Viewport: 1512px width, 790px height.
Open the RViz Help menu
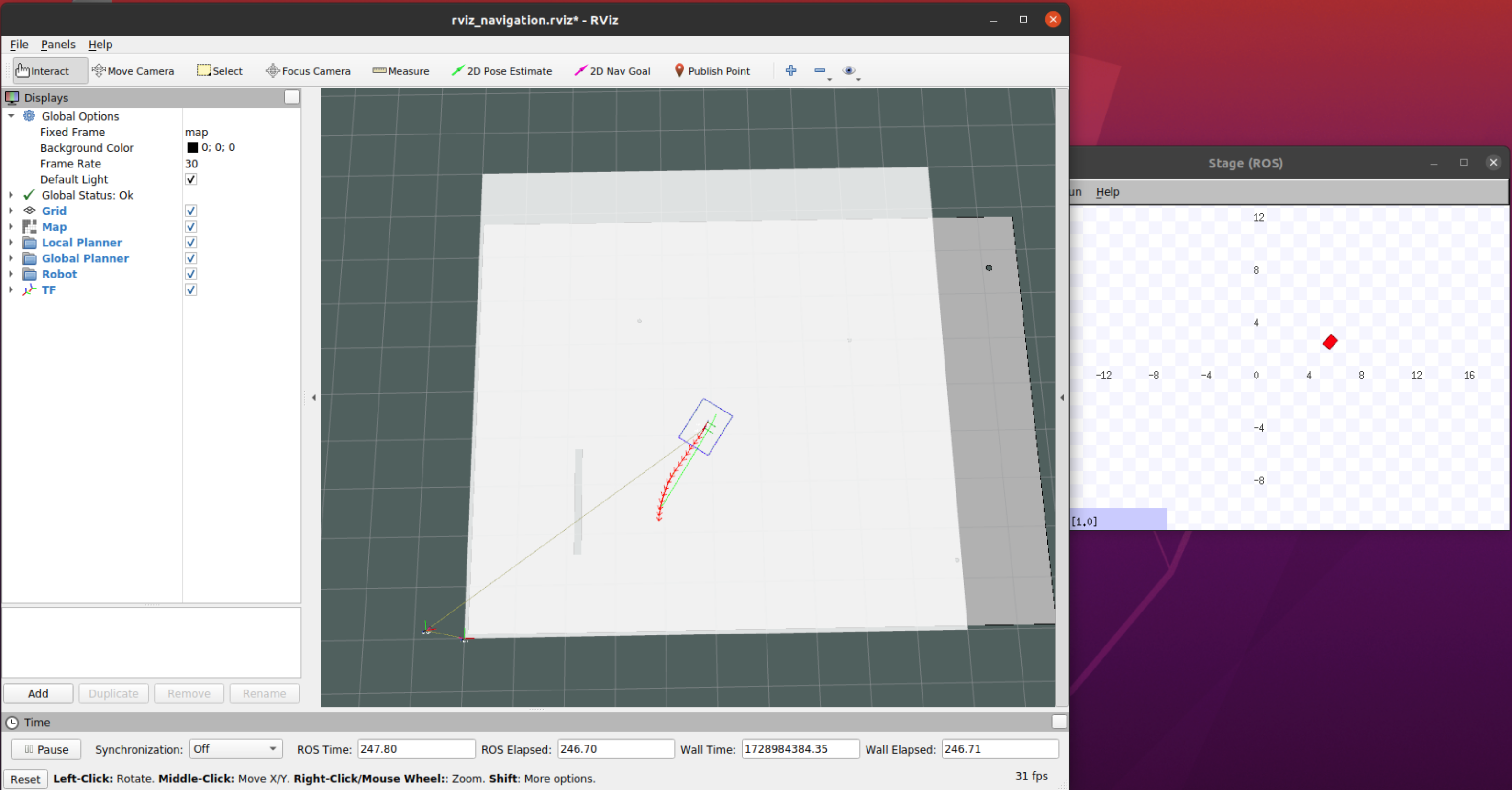click(x=100, y=45)
